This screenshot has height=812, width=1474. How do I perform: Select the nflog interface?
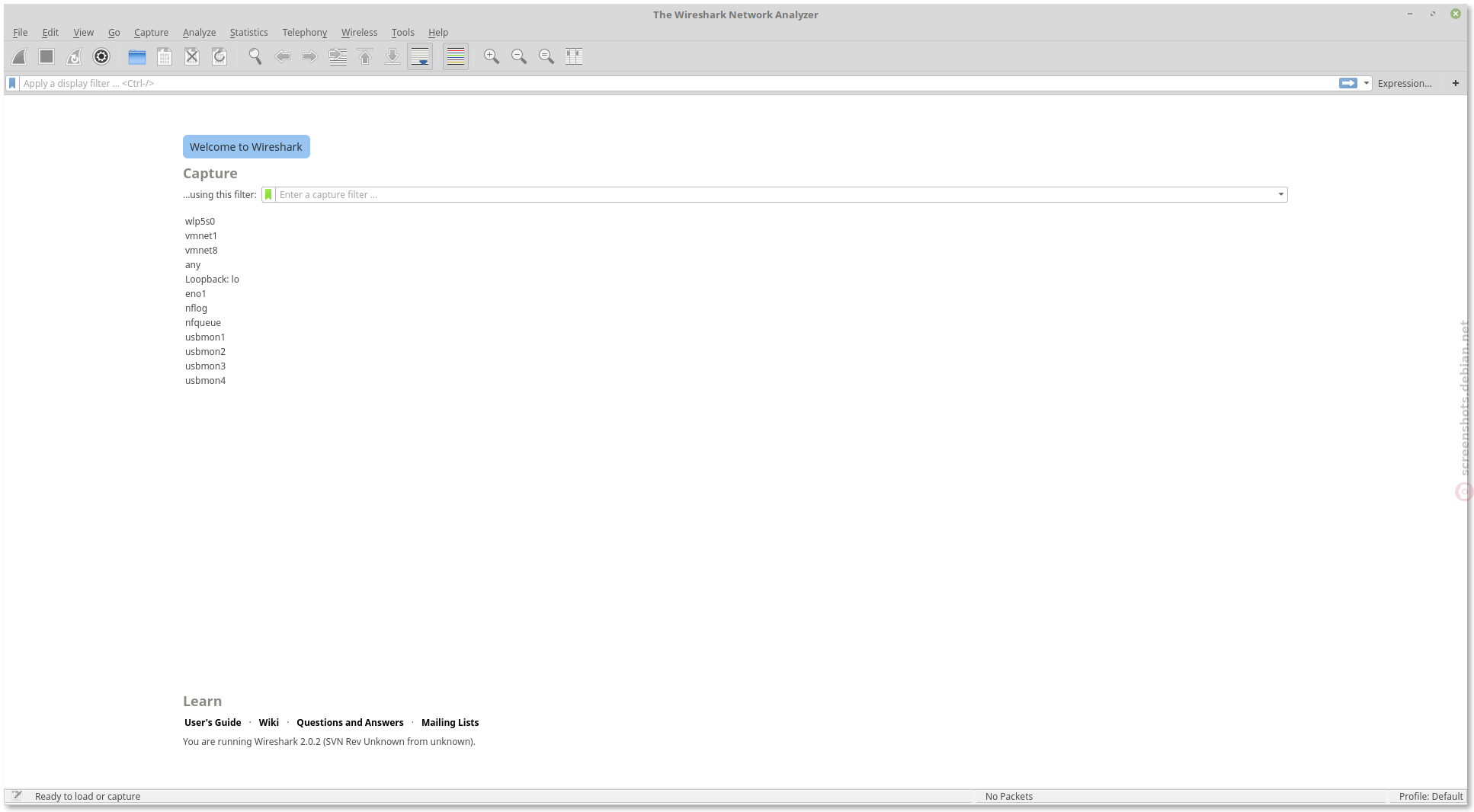[196, 308]
